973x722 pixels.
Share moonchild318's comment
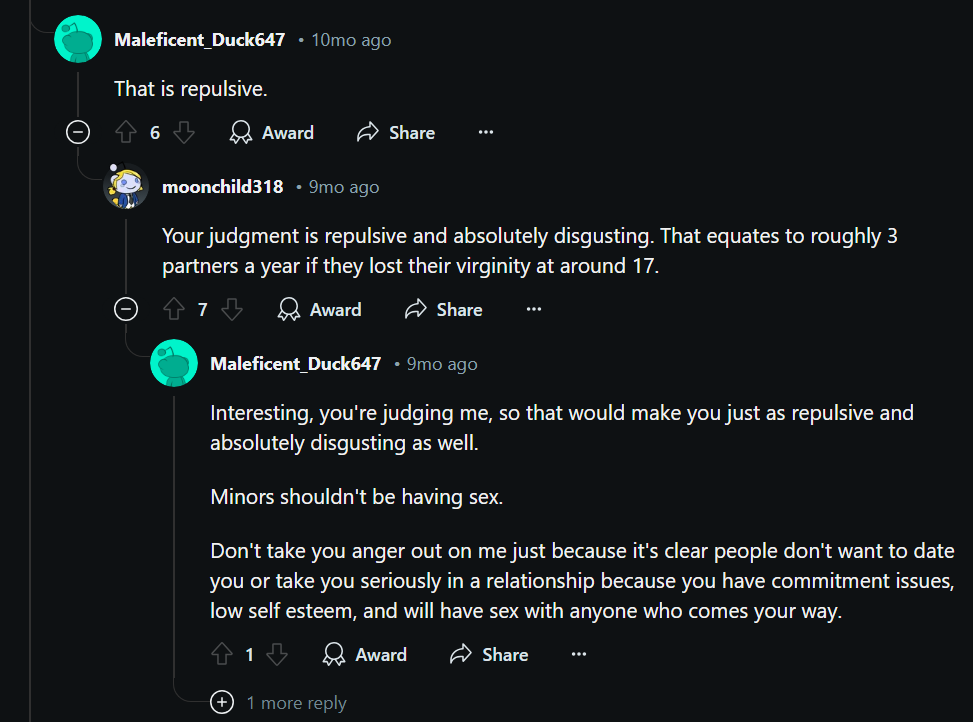click(x=444, y=310)
